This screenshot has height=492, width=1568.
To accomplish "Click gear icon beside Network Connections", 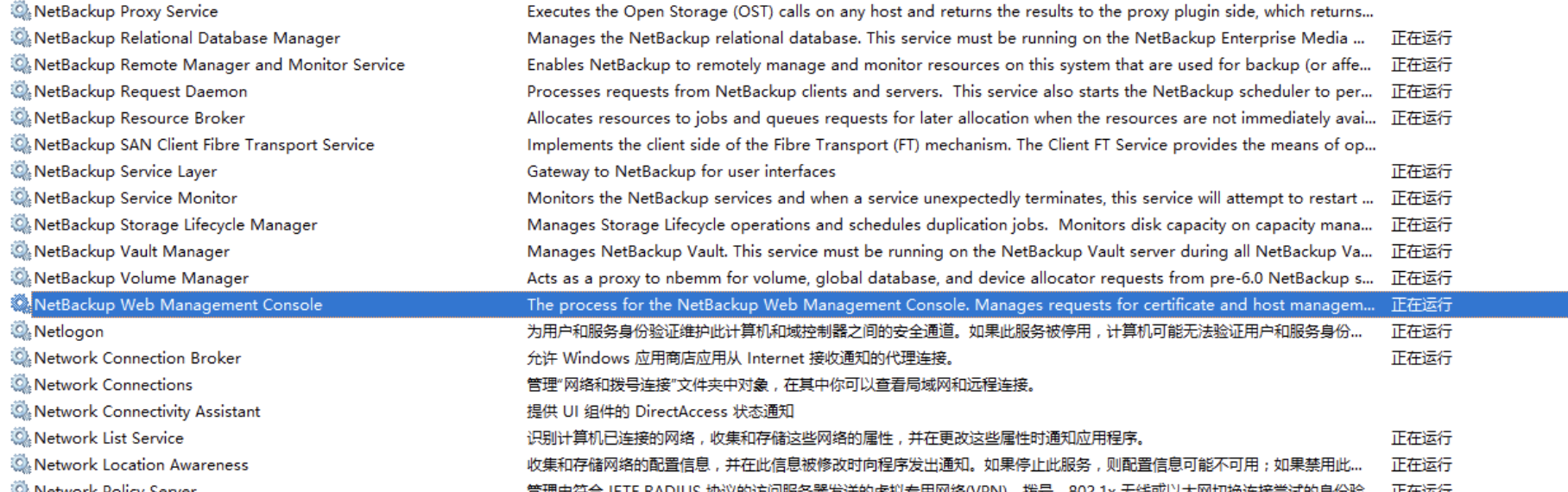I will (20, 385).
